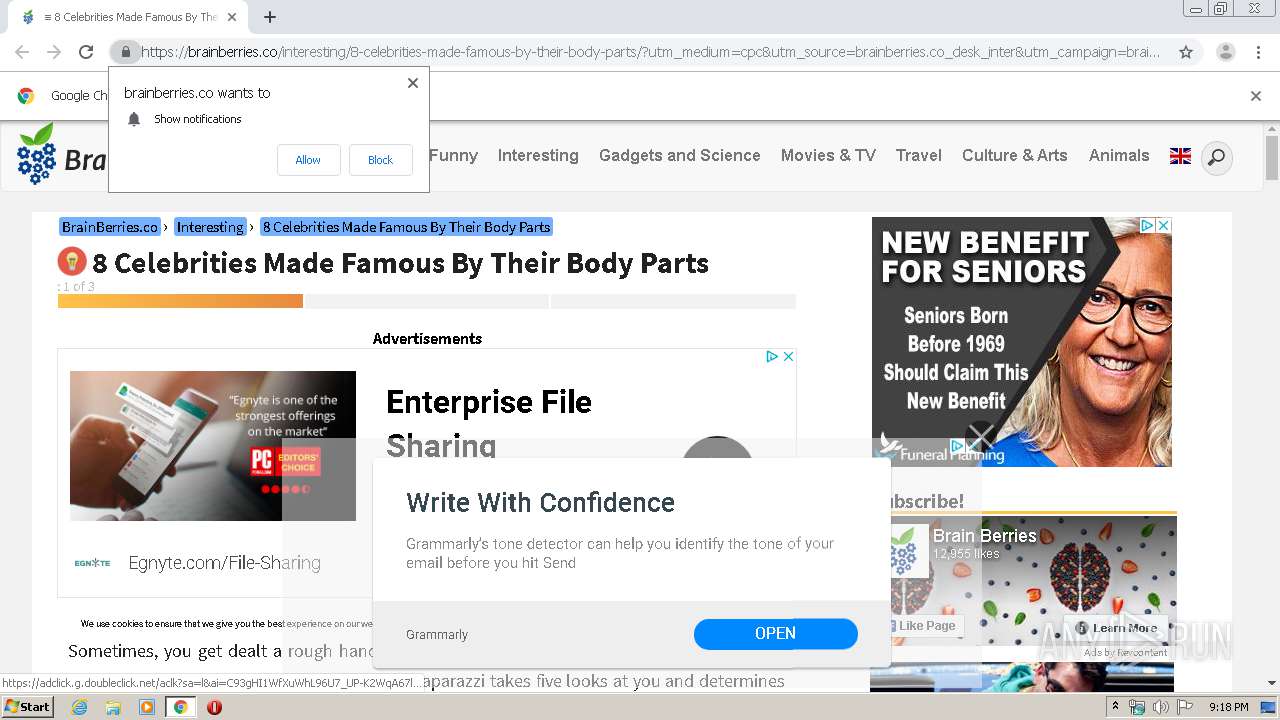Open AdChoices on the seniors benefit ad
This screenshot has height=720, width=1280.
pyautogui.click(x=1148, y=226)
